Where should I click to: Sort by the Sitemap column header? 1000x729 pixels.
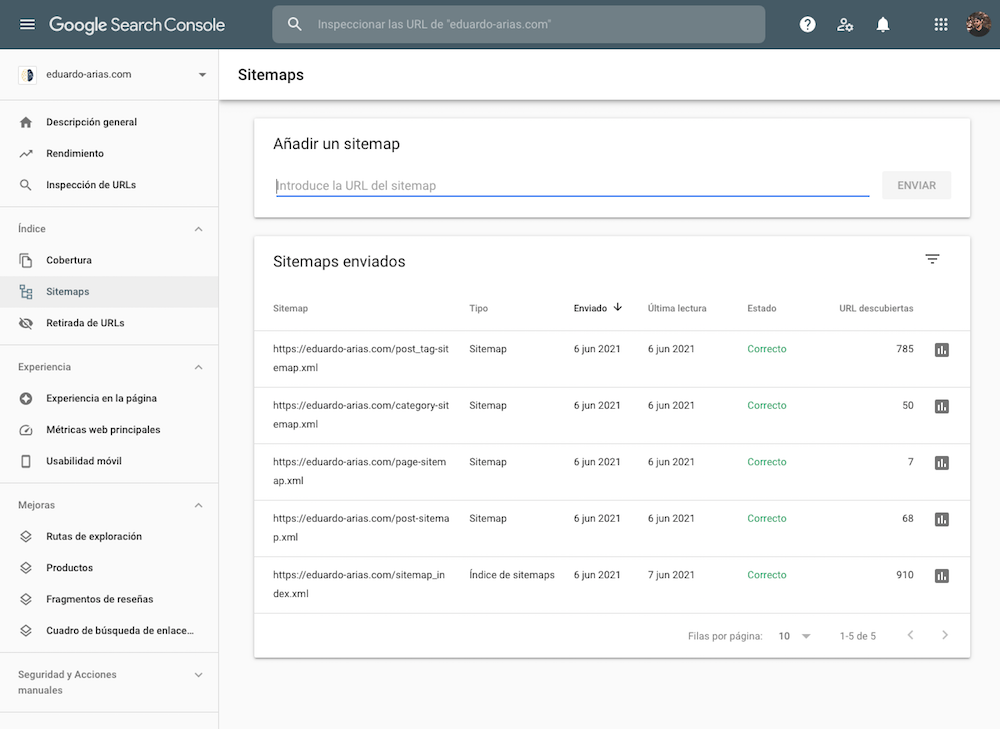coord(290,308)
